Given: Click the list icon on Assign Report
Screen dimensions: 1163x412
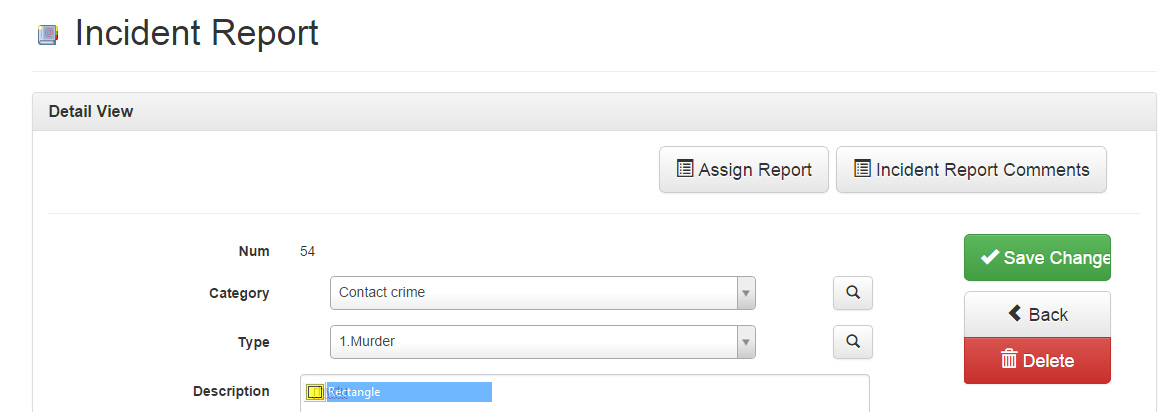Looking at the screenshot, I should [x=685, y=169].
